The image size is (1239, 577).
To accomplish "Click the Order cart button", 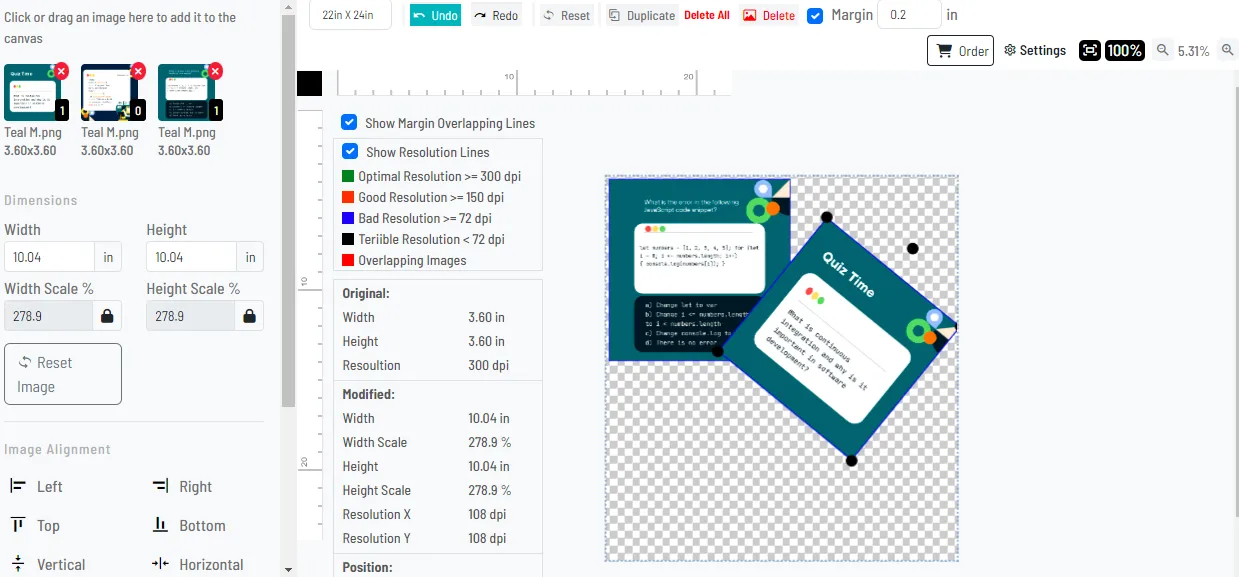I will point(960,51).
